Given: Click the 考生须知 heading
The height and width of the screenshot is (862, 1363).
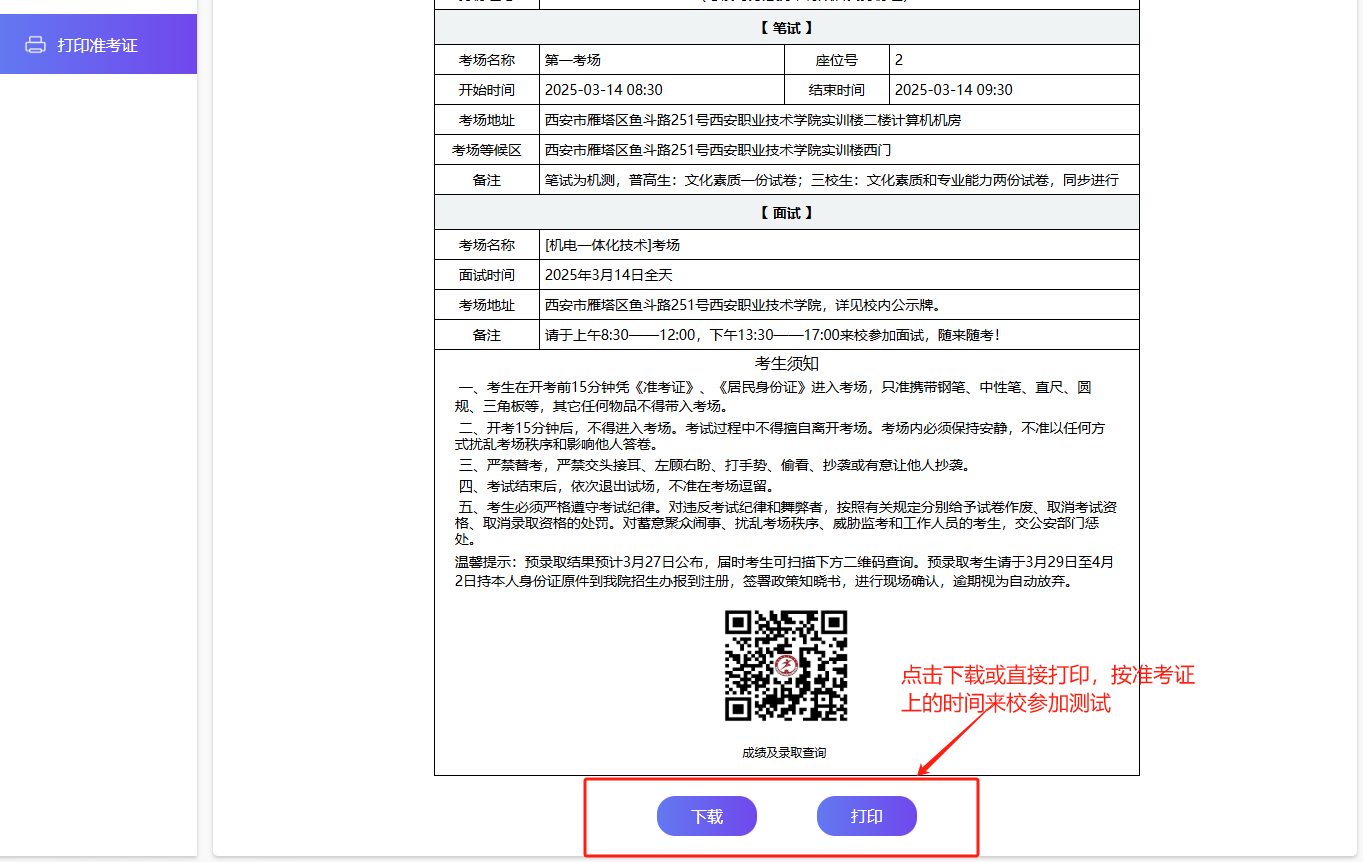Looking at the screenshot, I should (786, 363).
